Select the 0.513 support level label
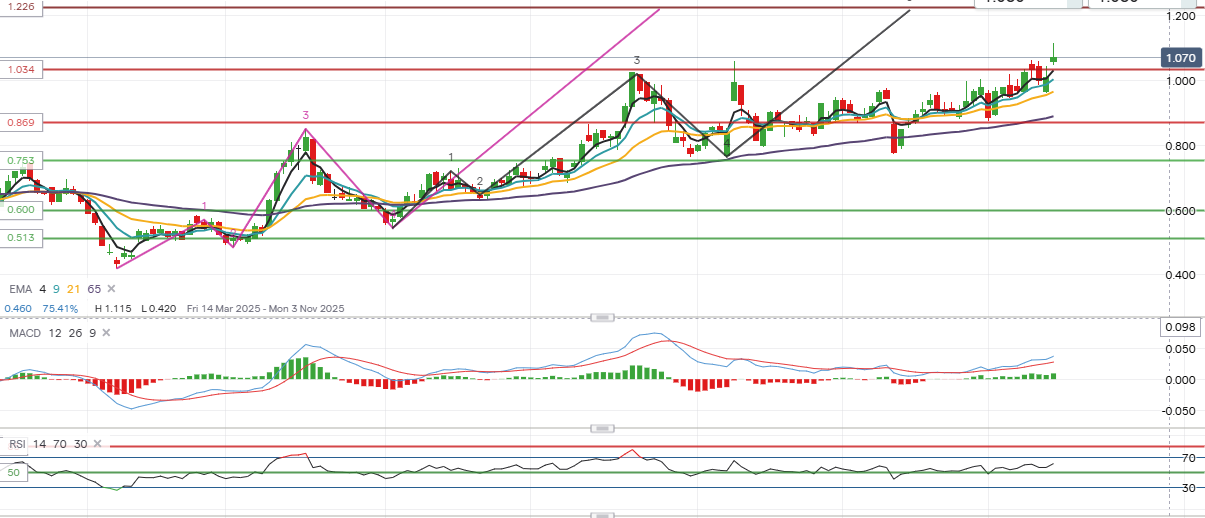 coord(21,238)
